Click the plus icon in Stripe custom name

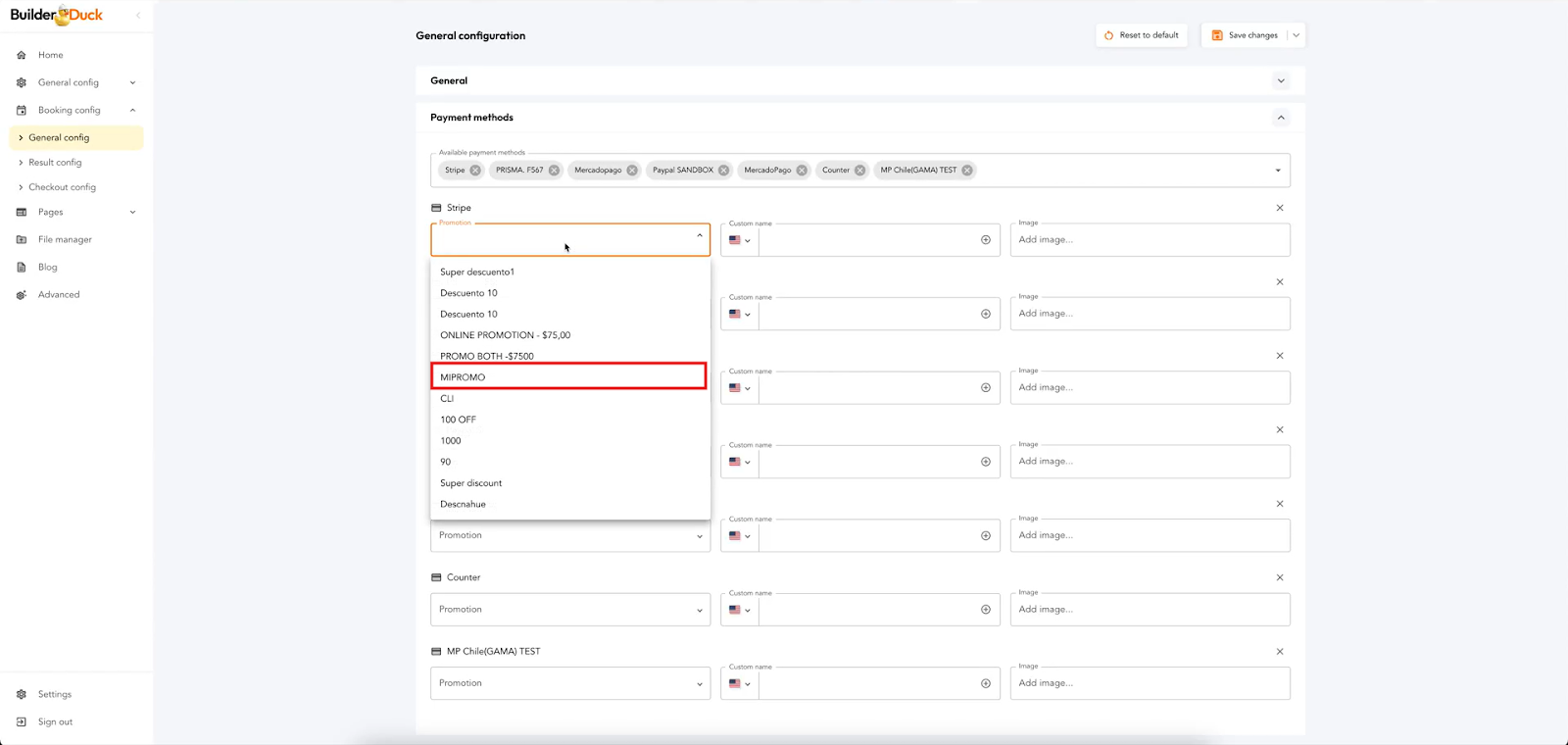coord(986,240)
